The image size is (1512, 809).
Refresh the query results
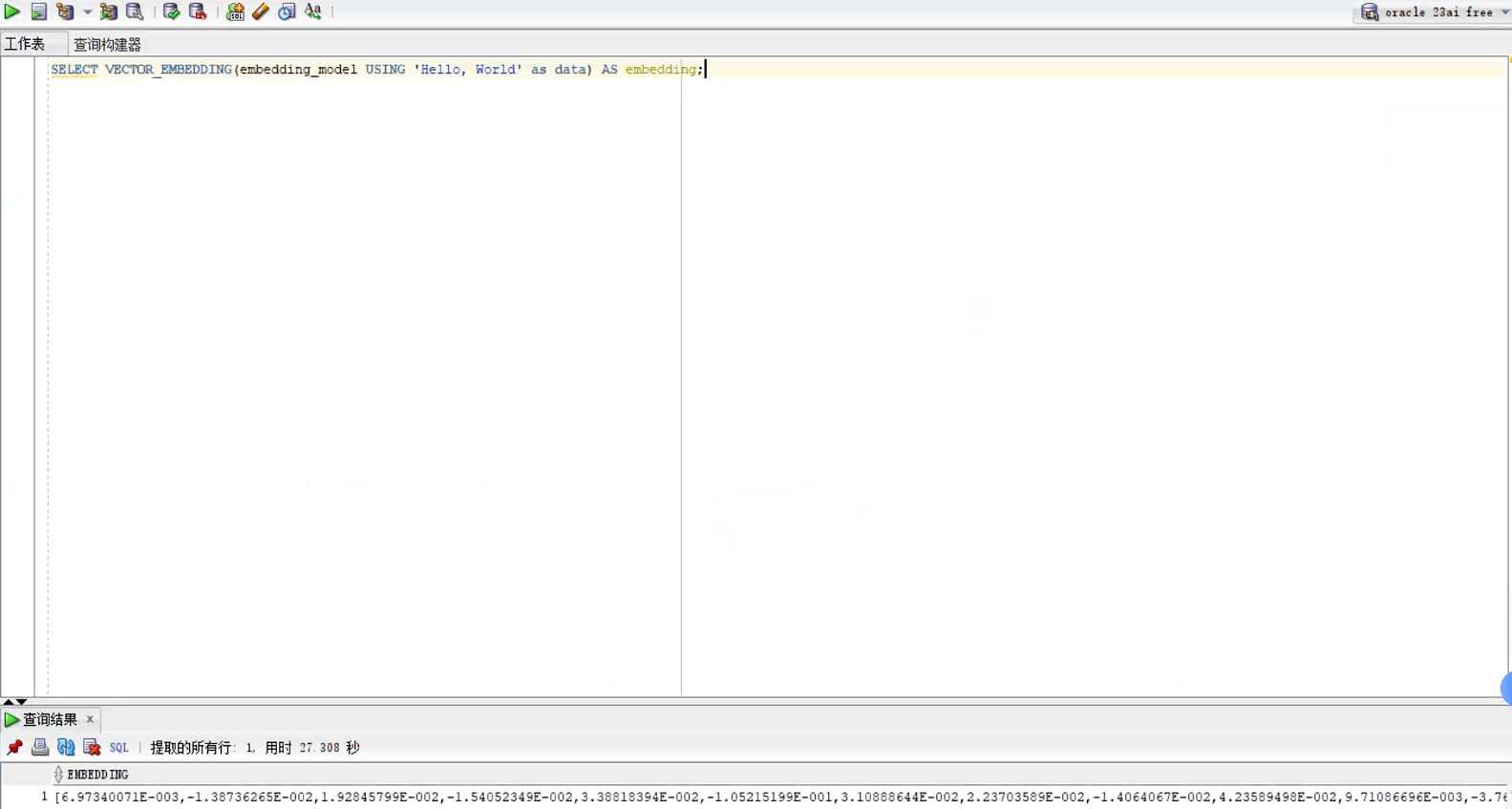66,747
